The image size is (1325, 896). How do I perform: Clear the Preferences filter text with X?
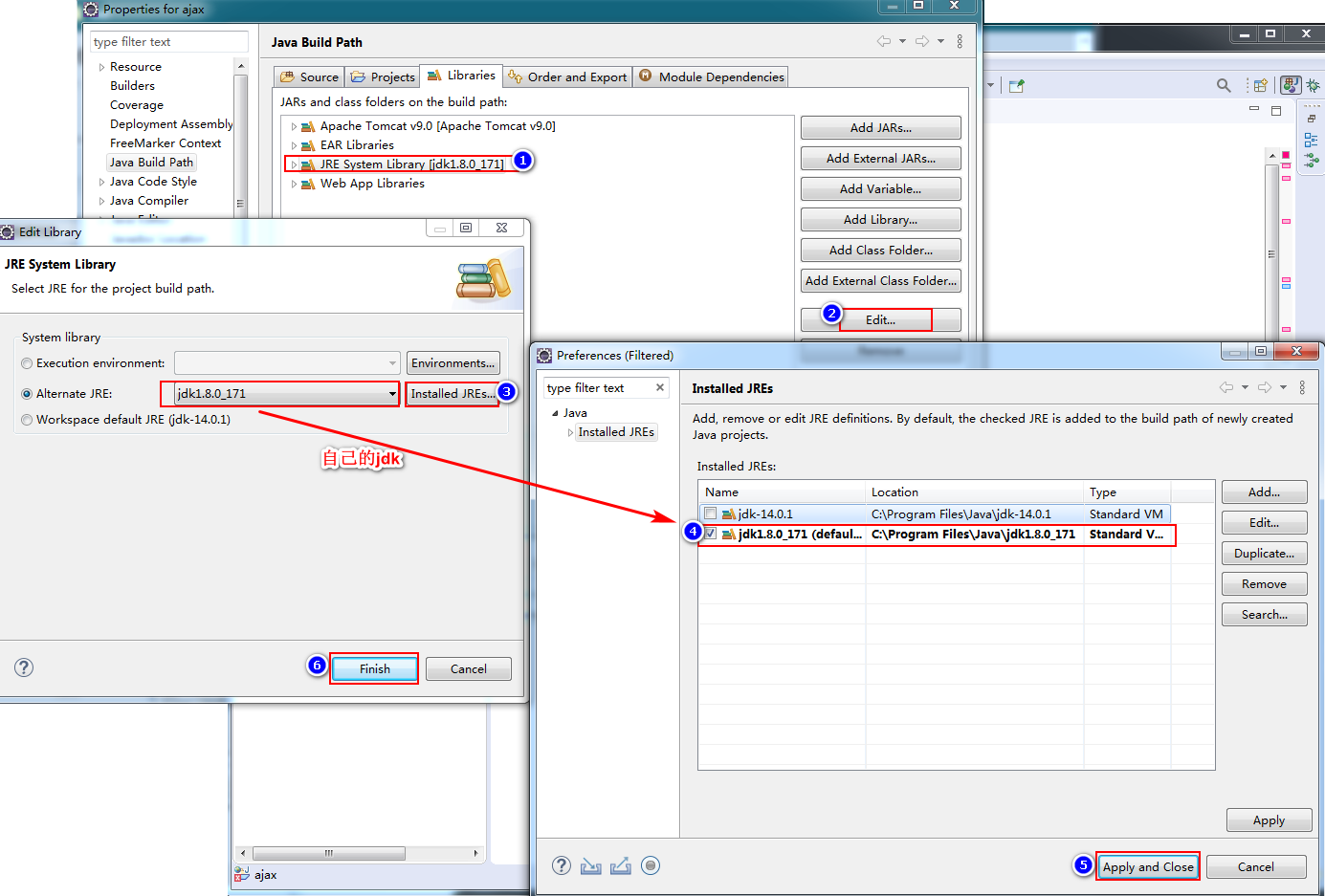click(660, 387)
